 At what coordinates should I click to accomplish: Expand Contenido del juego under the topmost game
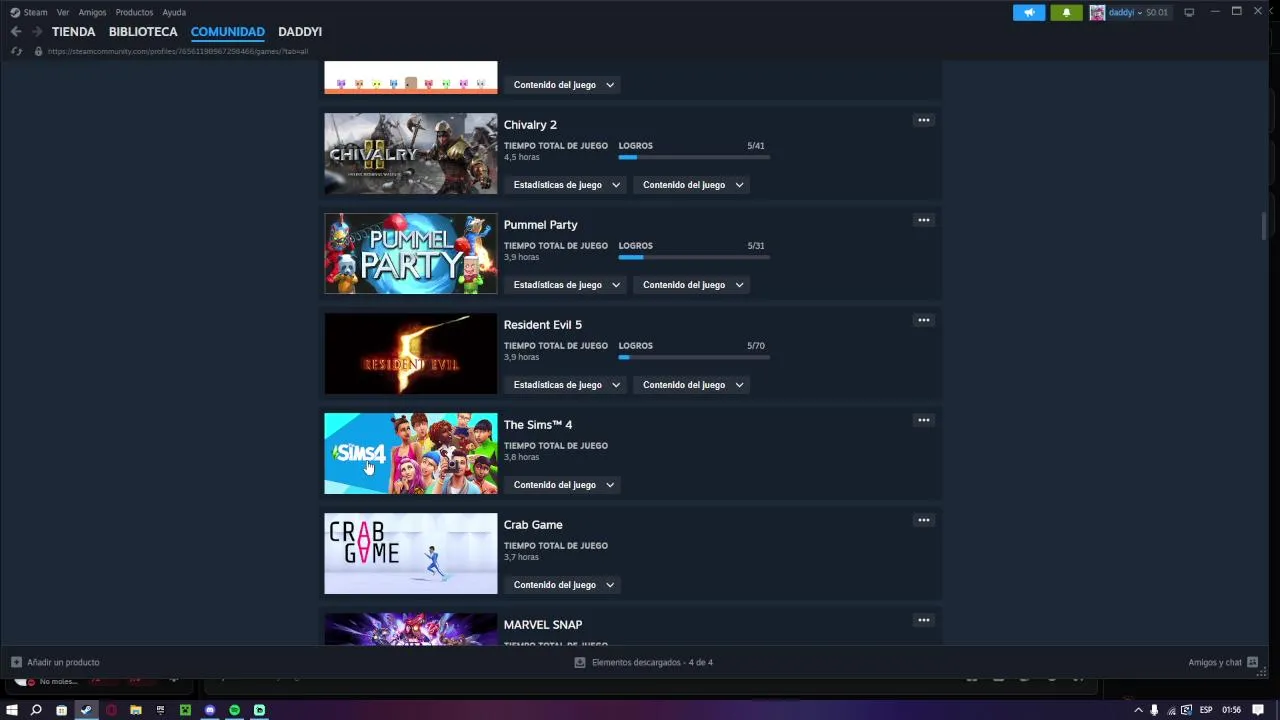point(563,85)
